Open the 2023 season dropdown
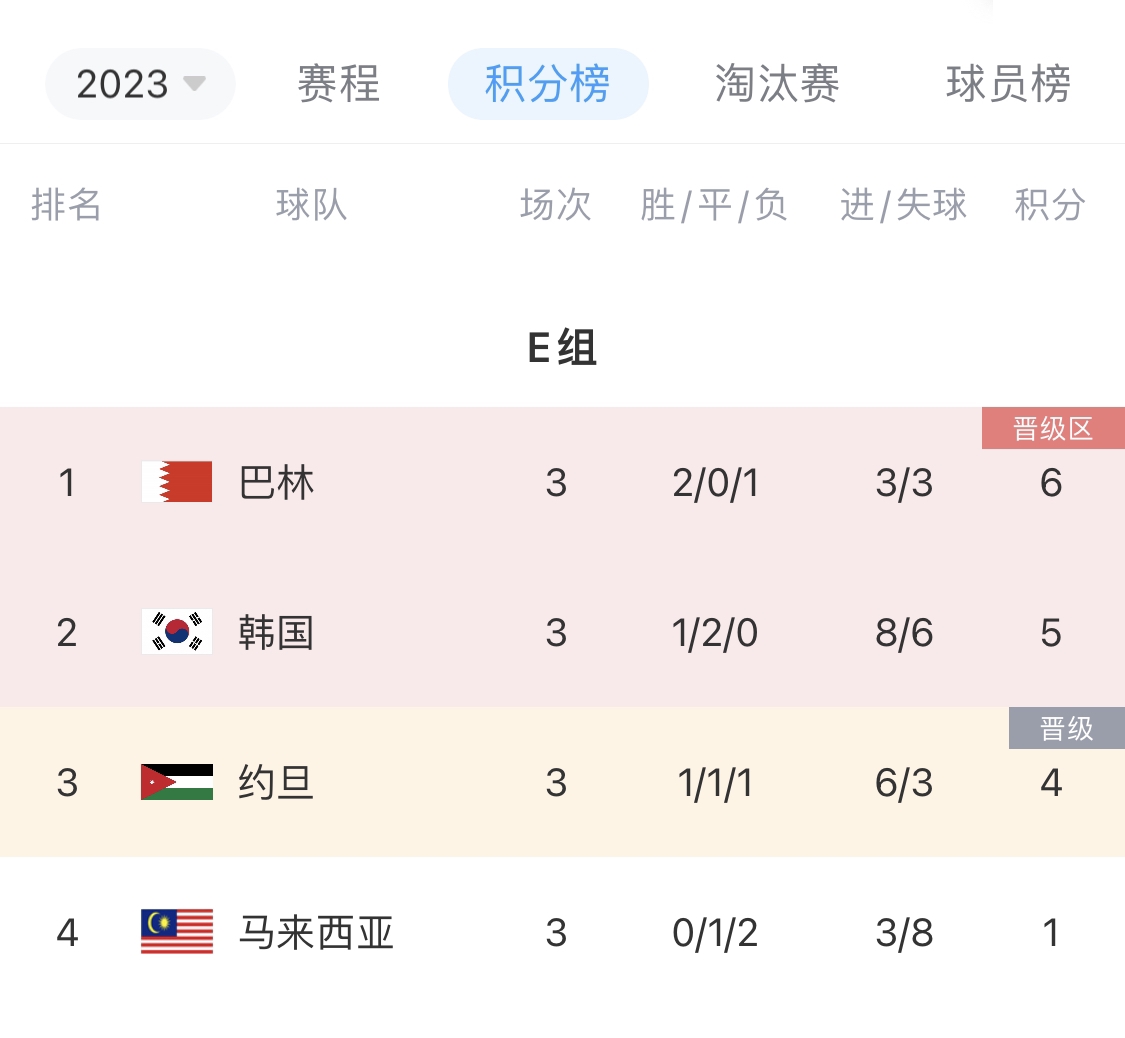 pos(140,84)
